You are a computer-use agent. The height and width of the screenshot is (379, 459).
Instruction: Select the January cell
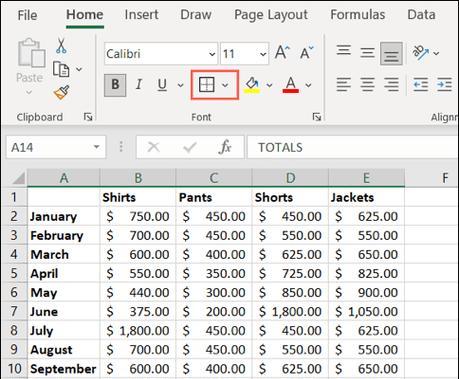[64, 217]
